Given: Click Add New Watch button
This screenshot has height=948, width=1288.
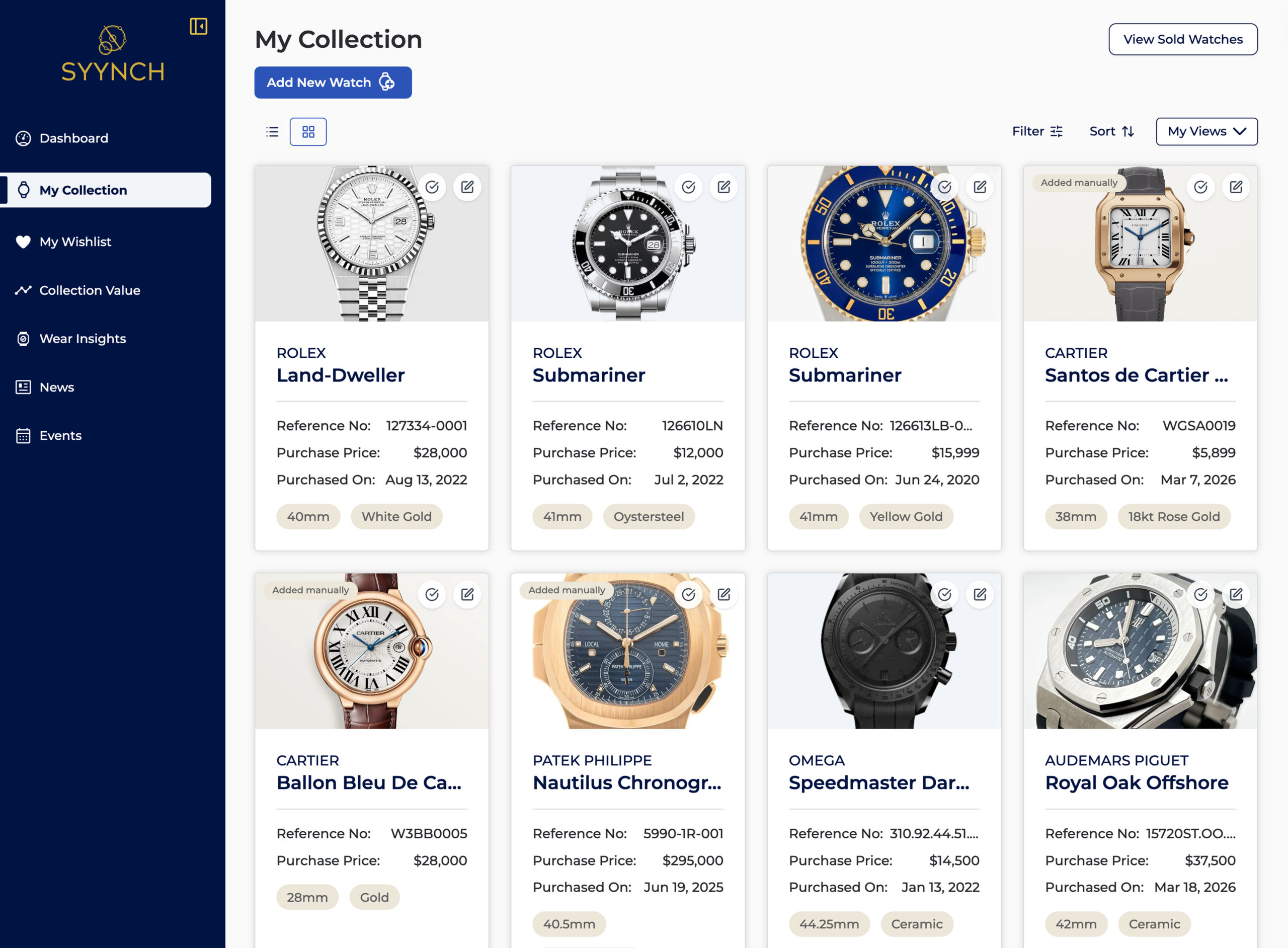Looking at the screenshot, I should [x=334, y=83].
